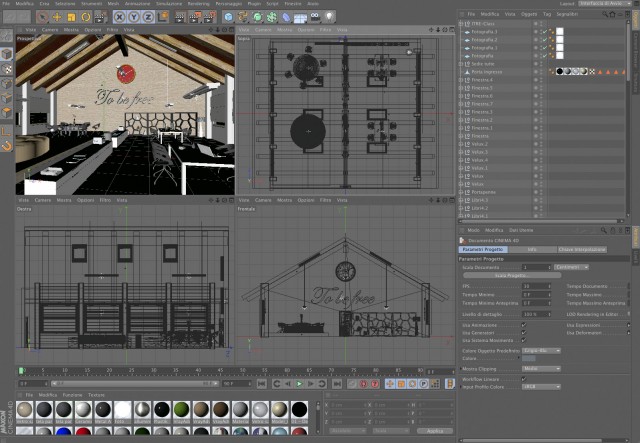Screen dimensions: 640x443
Task: Select the Scale tool
Action: coord(71,17)
